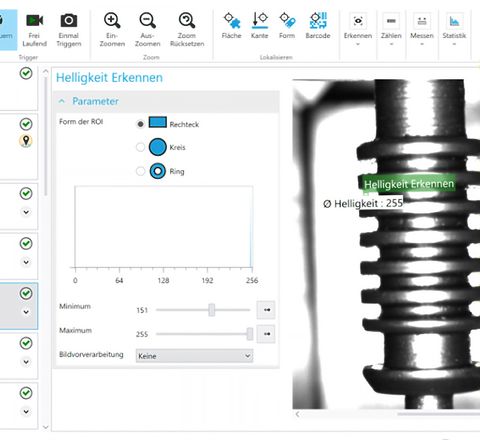Expand the selected step's chevron
The width and height of the screenshot is (480, 440).
26,312
